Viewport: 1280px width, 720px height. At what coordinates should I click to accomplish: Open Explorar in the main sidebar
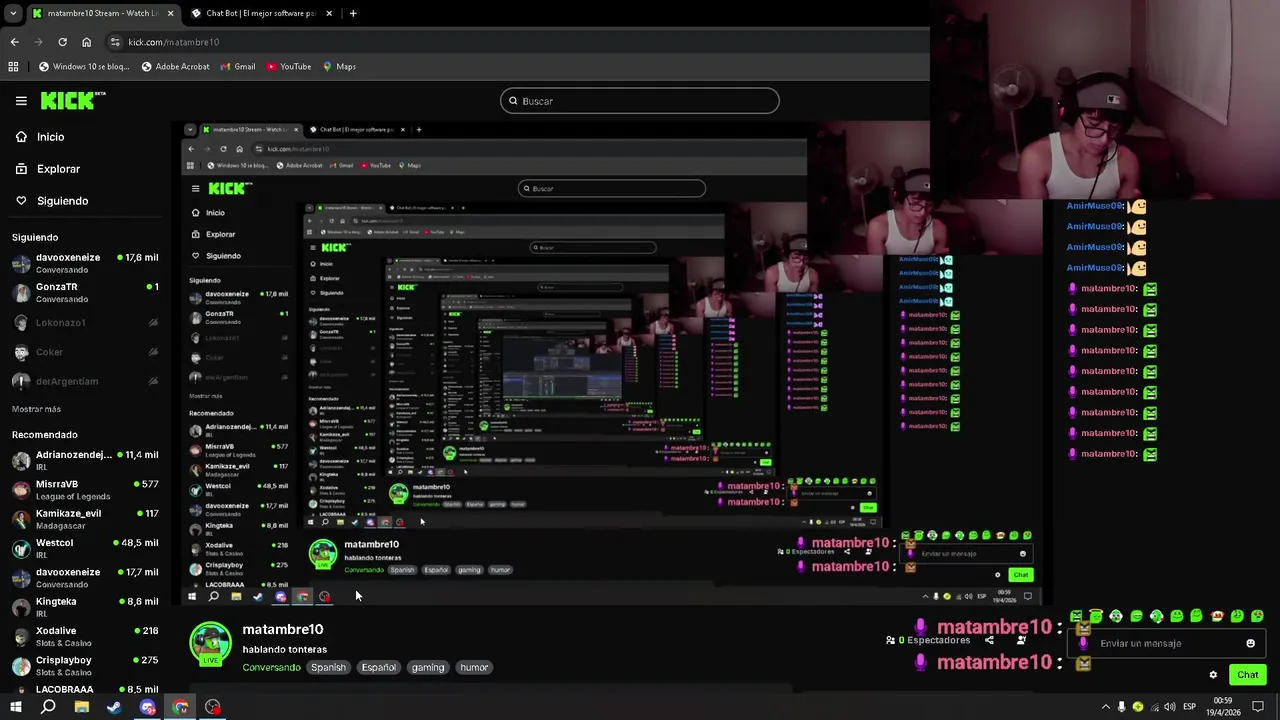pyautogui.click(x=47, y=169)
